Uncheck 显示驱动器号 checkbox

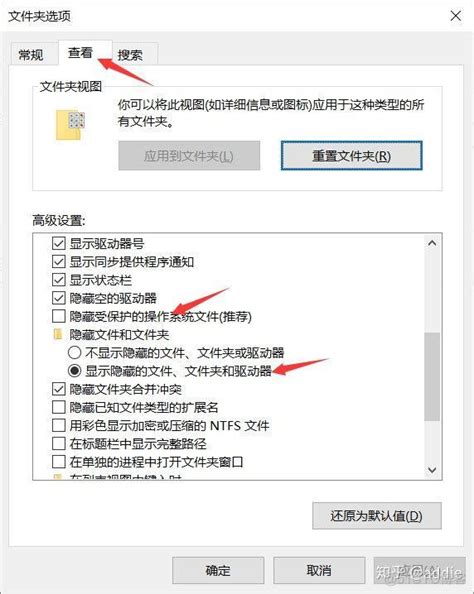pyautogui.click(x=58, y=243)
